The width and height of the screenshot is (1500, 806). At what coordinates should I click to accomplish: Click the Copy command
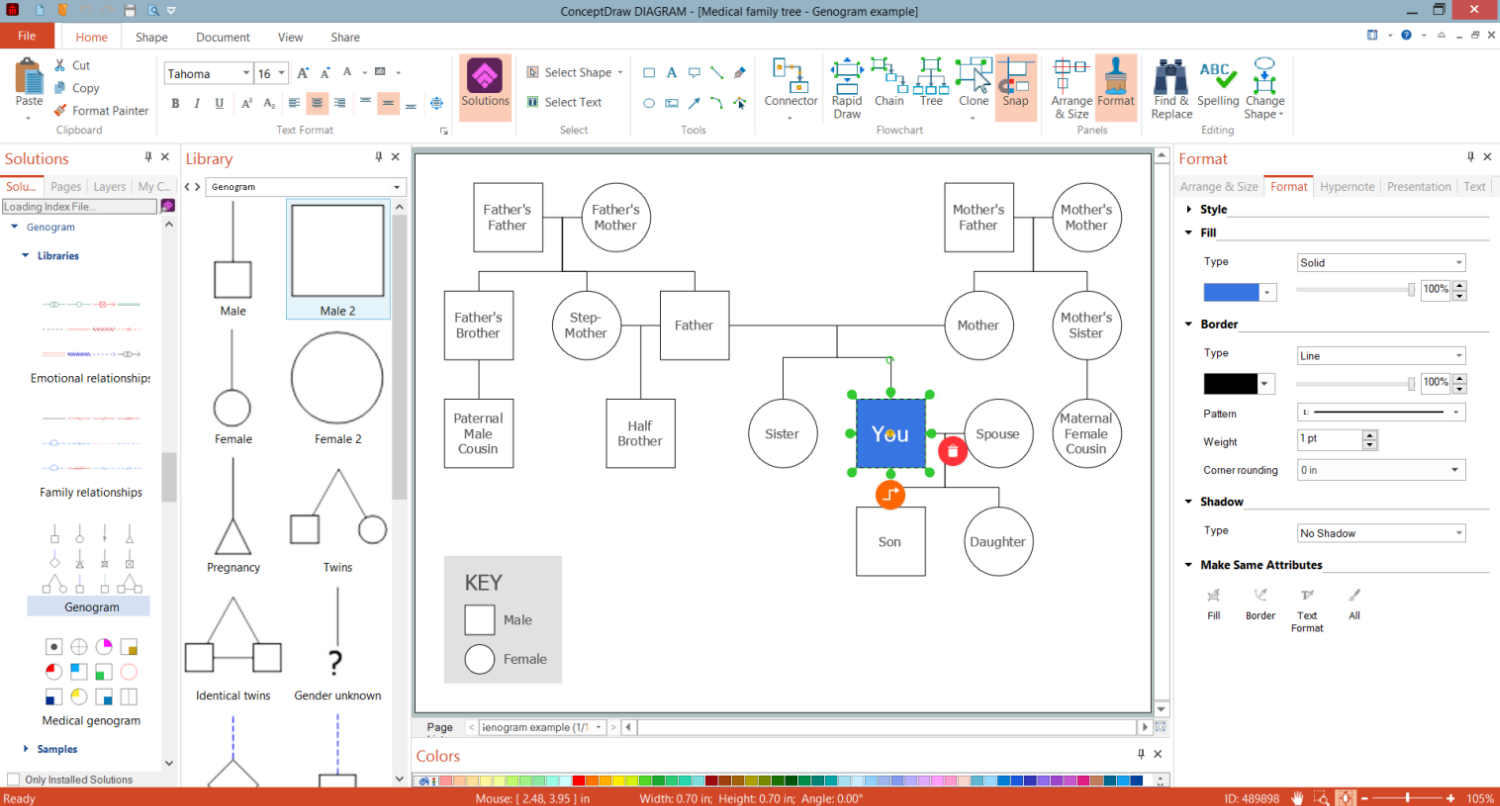(x=76, y=88)
